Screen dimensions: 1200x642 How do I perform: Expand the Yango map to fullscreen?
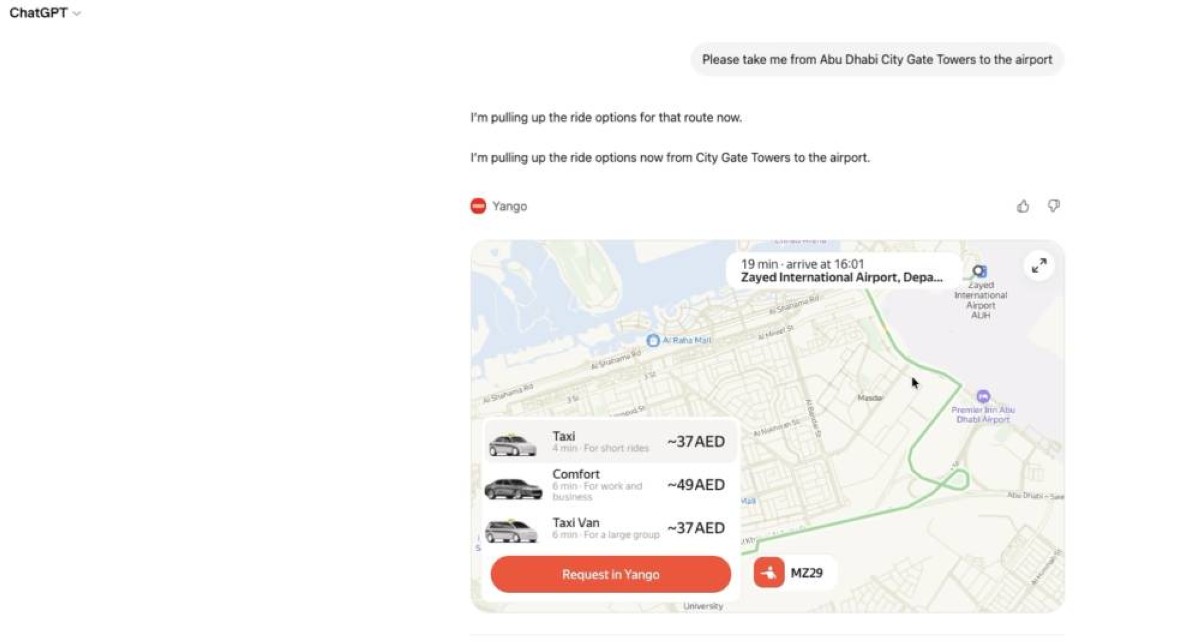pos(1039,265)
